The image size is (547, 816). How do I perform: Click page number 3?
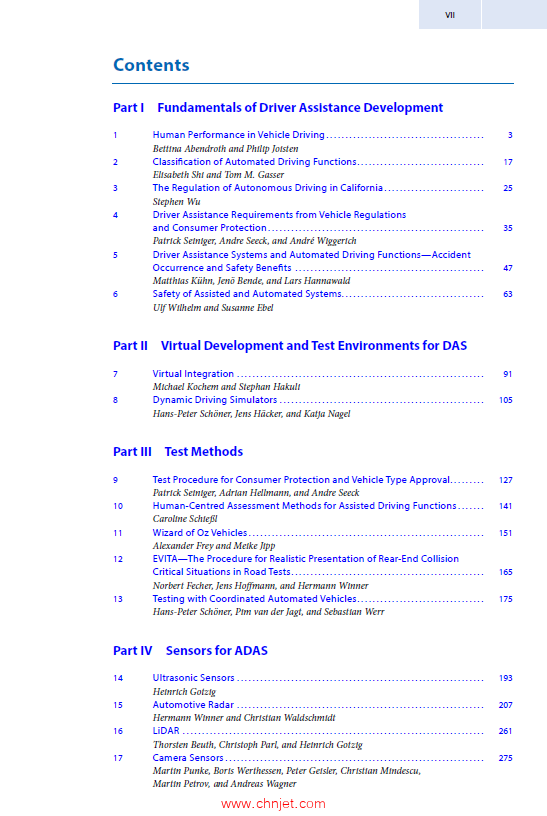pyautogui.click(x=510, y=135)
